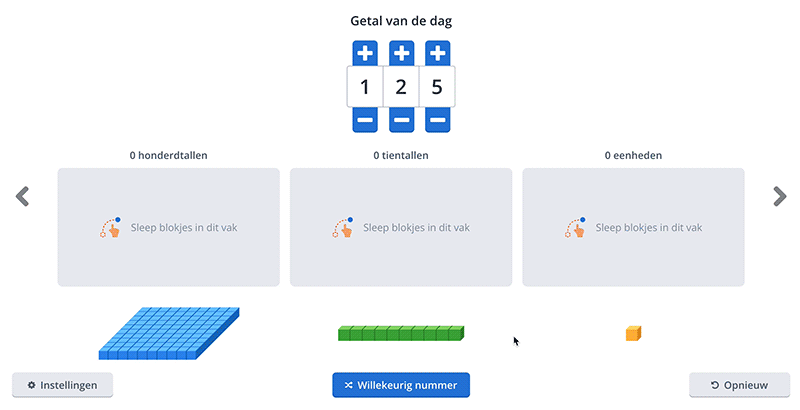Select the blue hundred-block flat
The height and width of the screenshot is (410, 800).
[x=169, y=334]
